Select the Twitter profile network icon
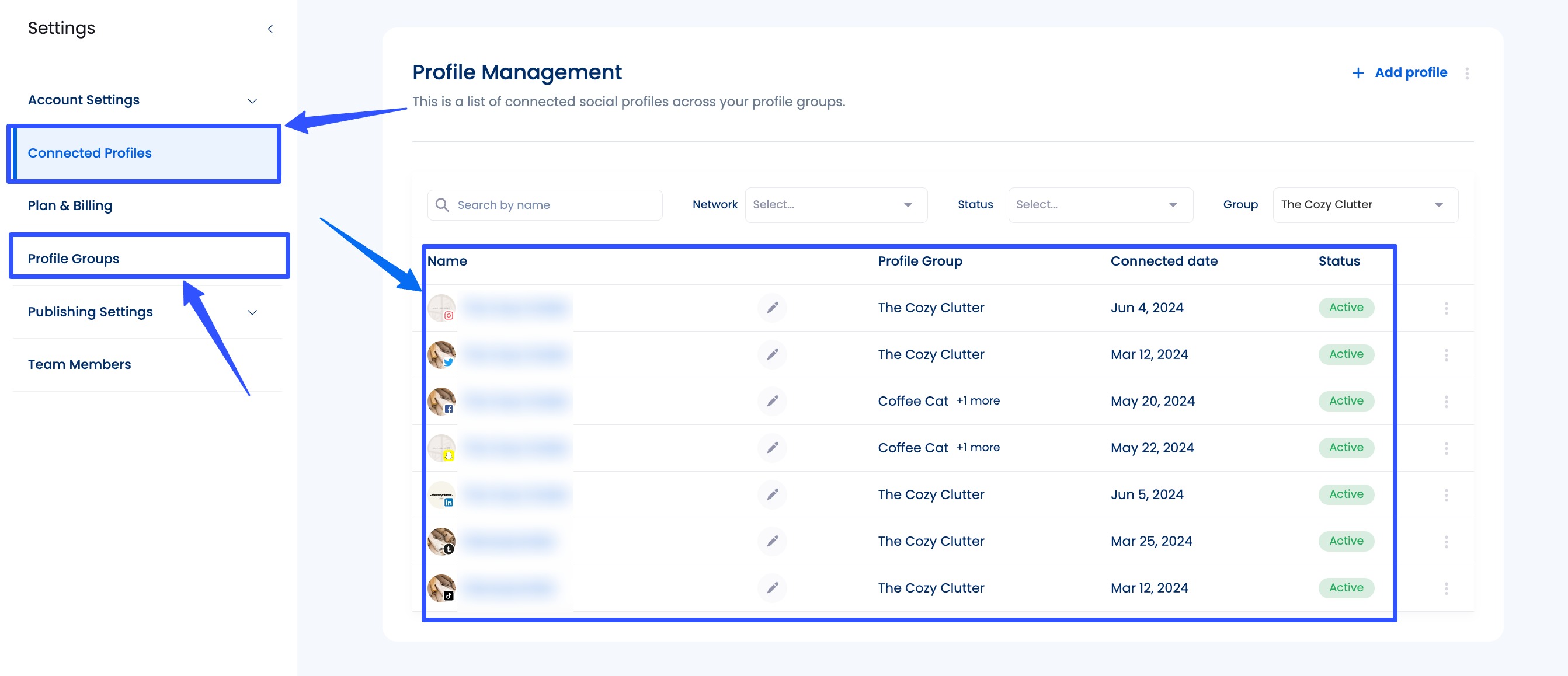Screen dimensions: 1568x676 point(449,363)
